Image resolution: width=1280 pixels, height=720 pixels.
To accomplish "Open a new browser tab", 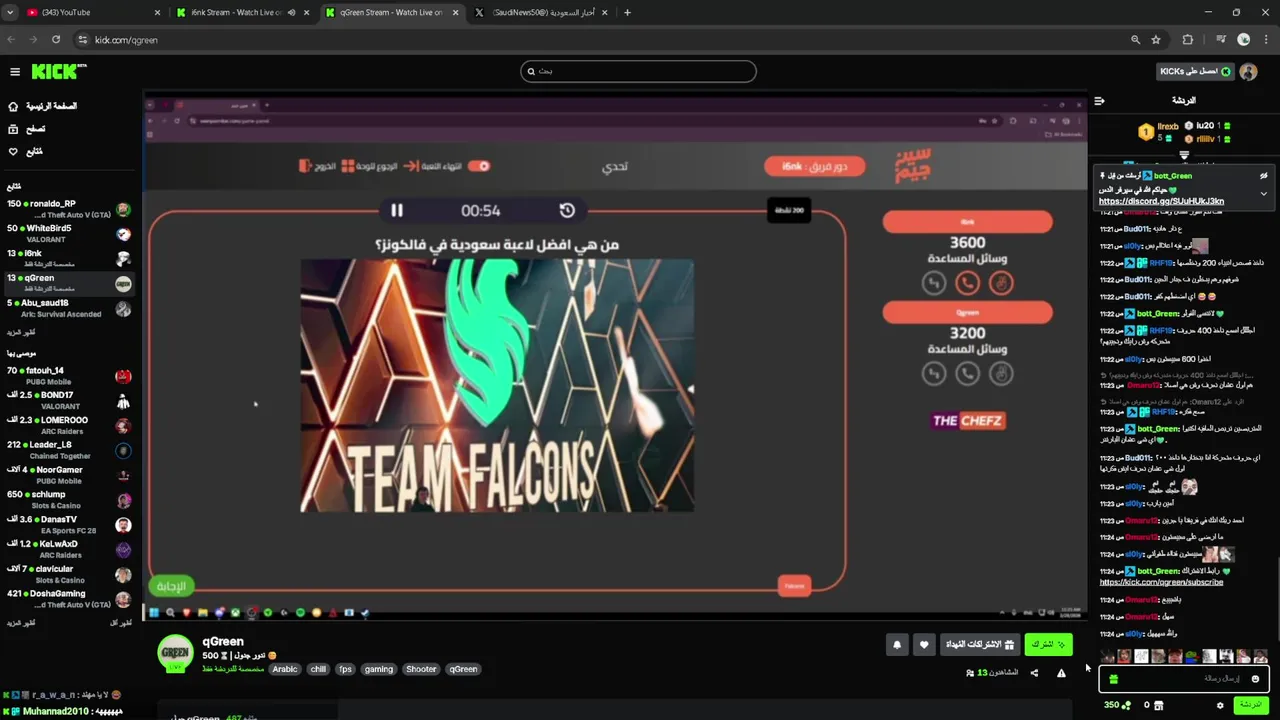I will coord(627,13).
